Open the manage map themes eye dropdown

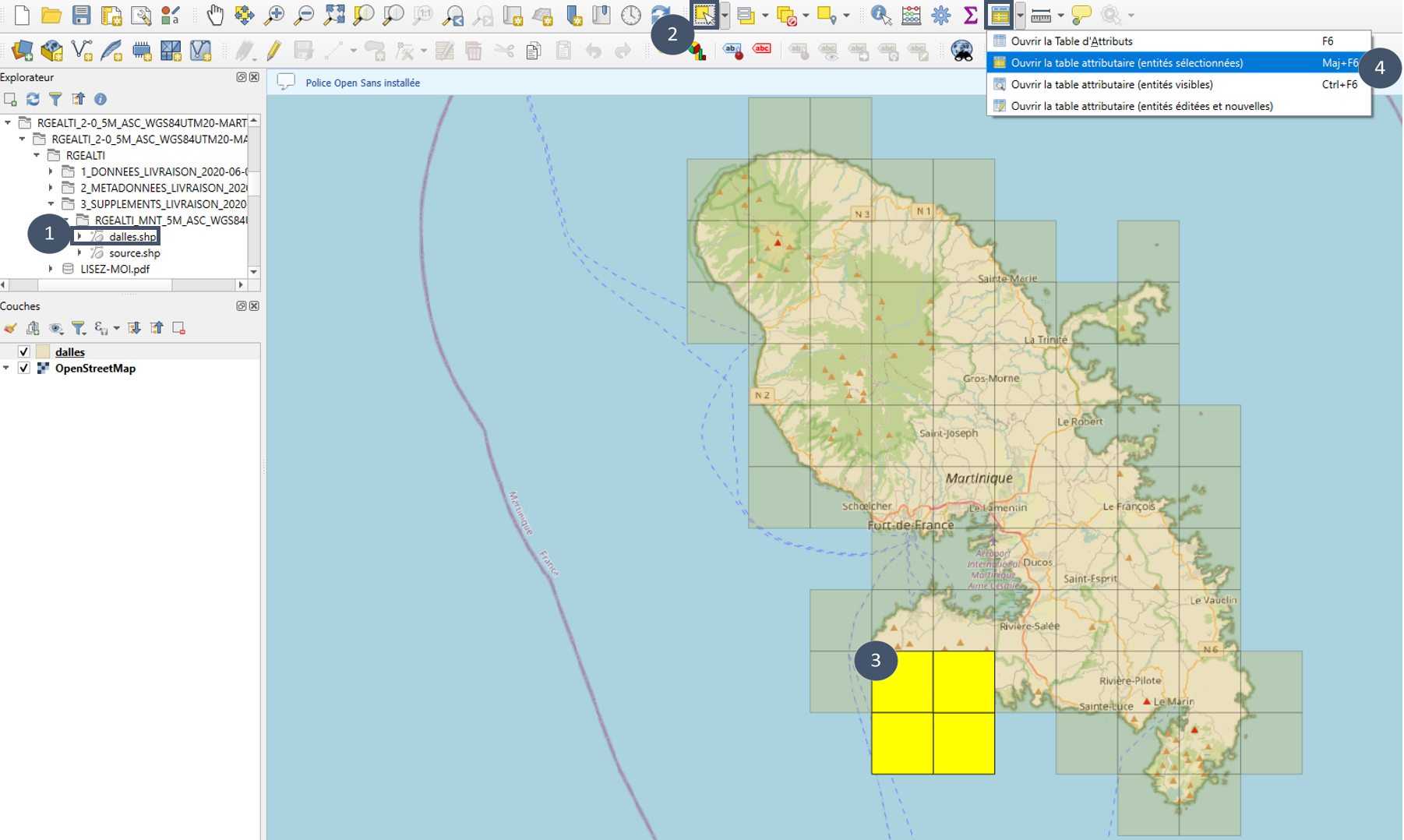(56, 328)
